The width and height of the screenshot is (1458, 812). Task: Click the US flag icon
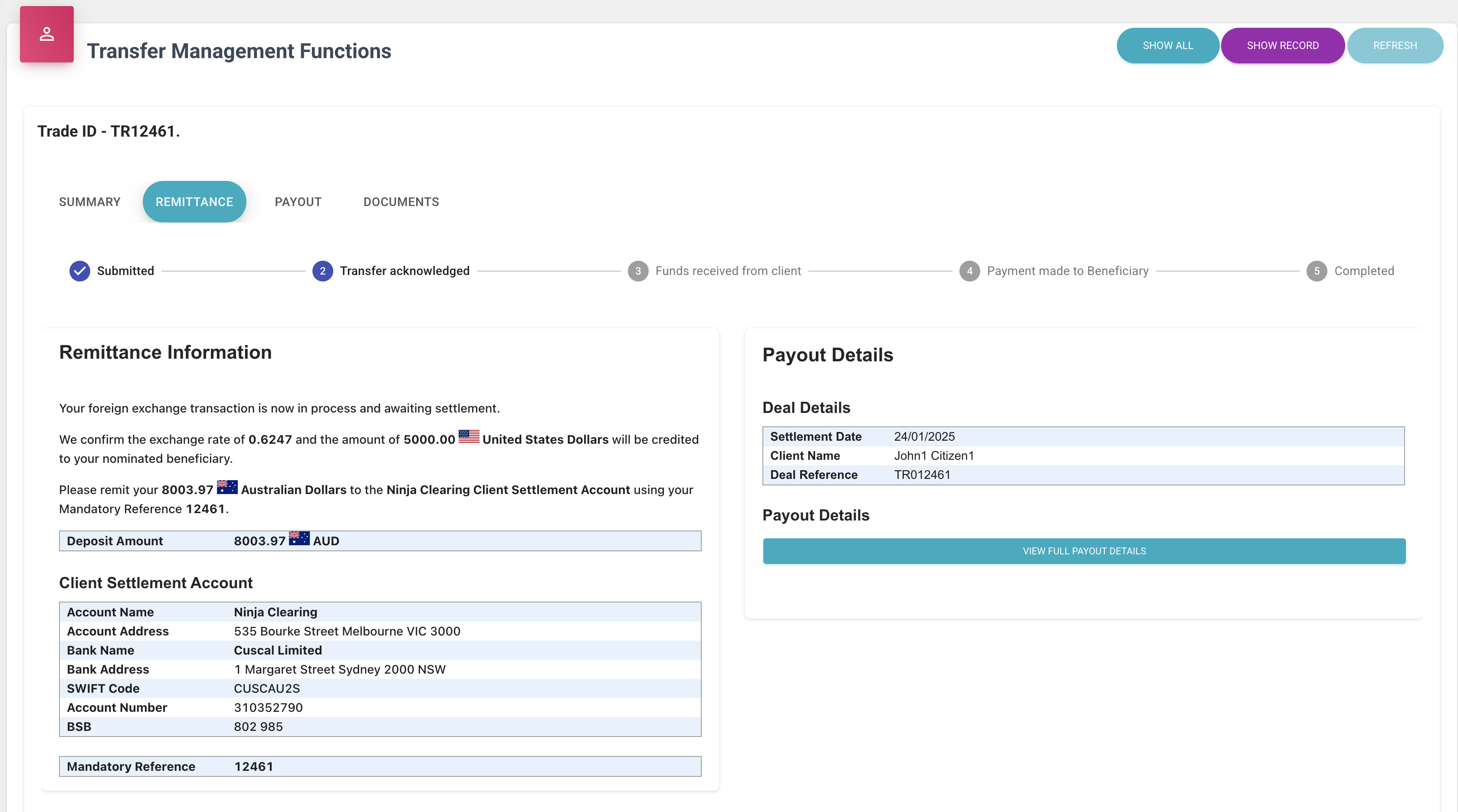click(469, 437)
